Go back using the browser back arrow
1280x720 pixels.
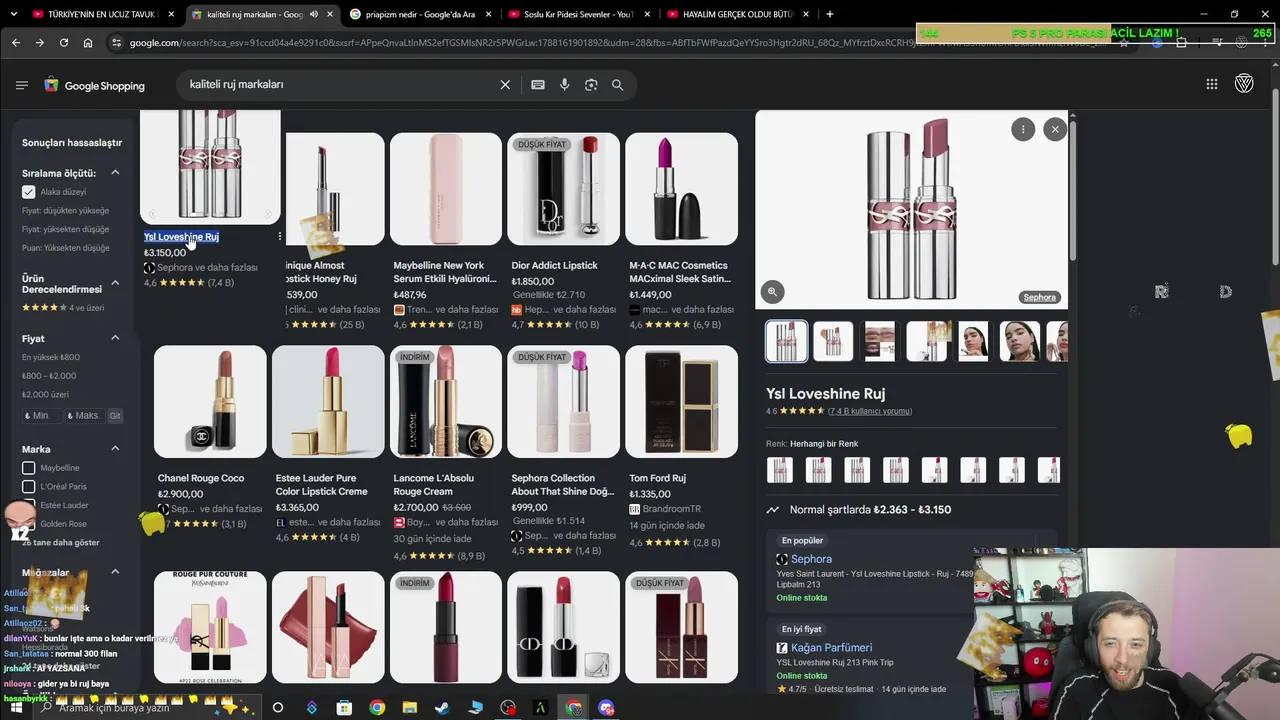tap(16, 43)
